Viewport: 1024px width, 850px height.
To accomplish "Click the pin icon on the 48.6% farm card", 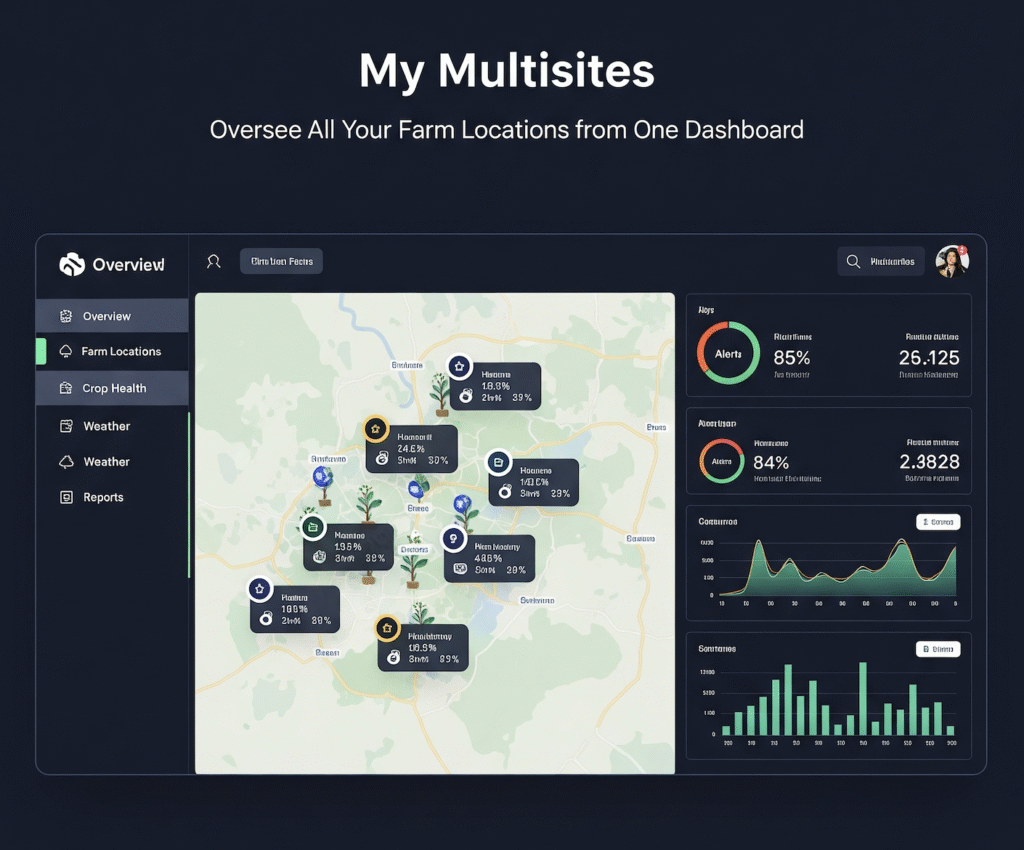I will tap(454, 539).
